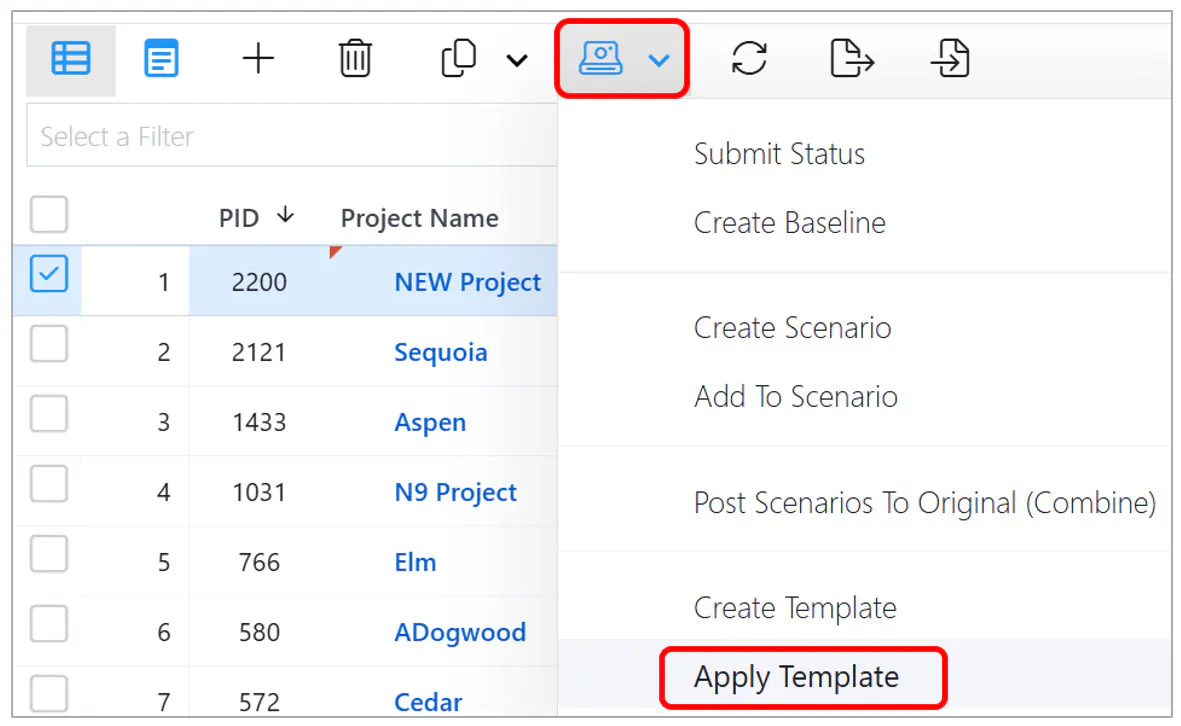Screen dimensions: 1181x726
Task: Click the PID cell 2200
Action: [x=259, y=282]
